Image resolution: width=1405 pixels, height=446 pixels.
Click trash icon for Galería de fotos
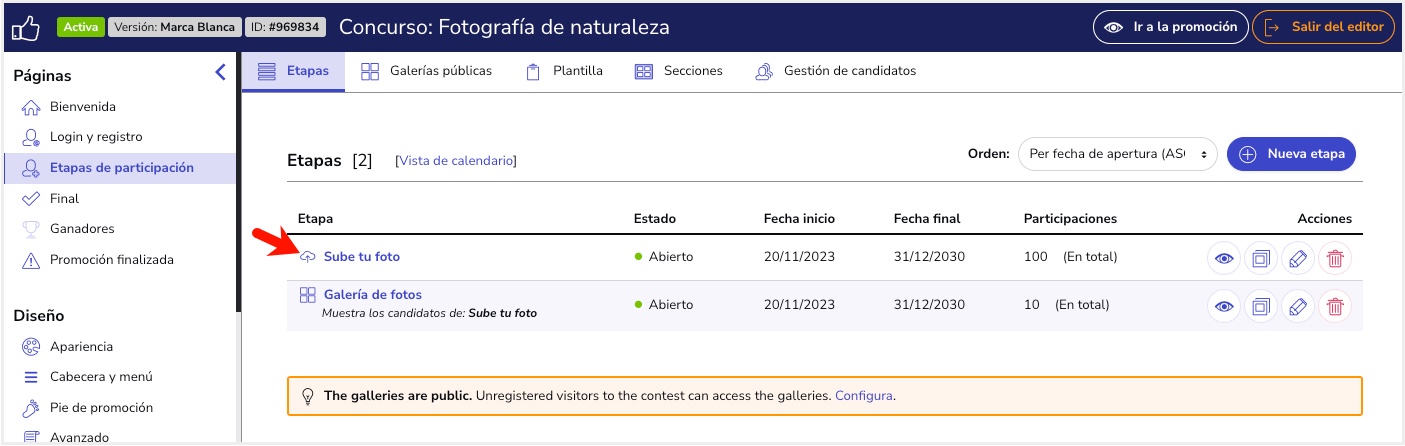click(x=1334, y=306)
